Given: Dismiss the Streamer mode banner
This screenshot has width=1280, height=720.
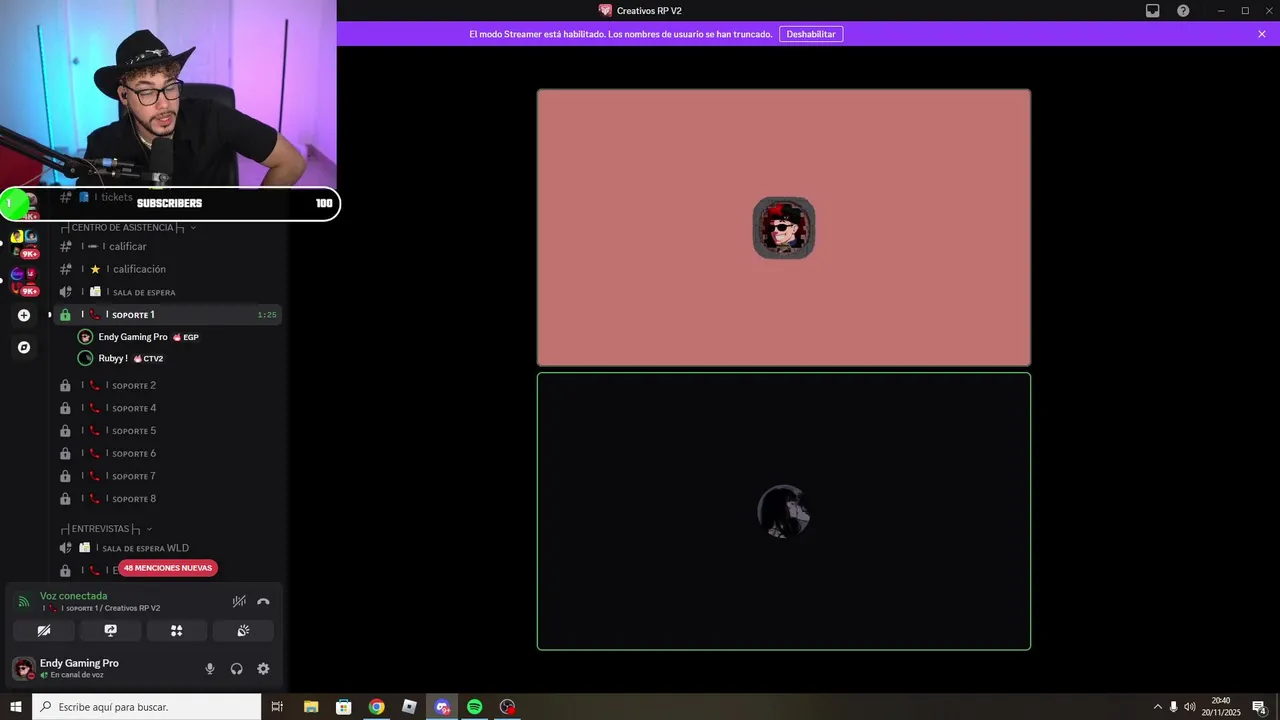Looking at the screenshot, I should pyautogui.click(x=1262, y=34).
